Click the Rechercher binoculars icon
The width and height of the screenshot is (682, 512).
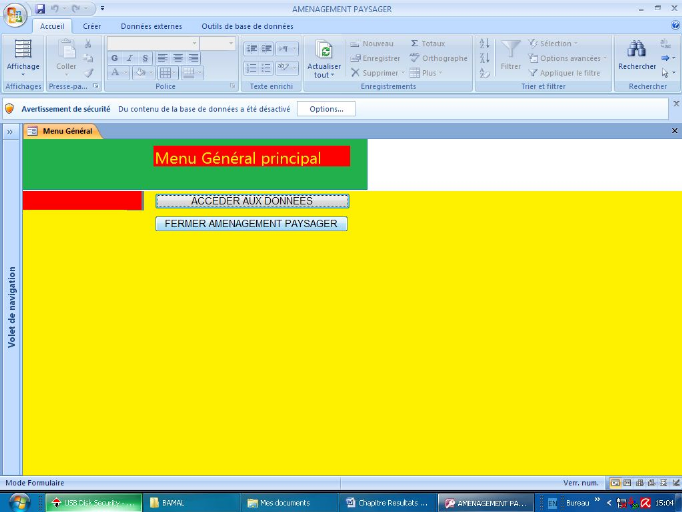tap(637, 52)
